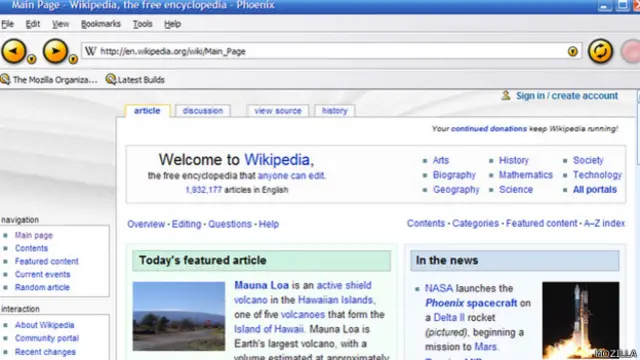The width and height of the screenshot is (640, 360).
Task: Click the URL address field
Action: tap(332, 51)
